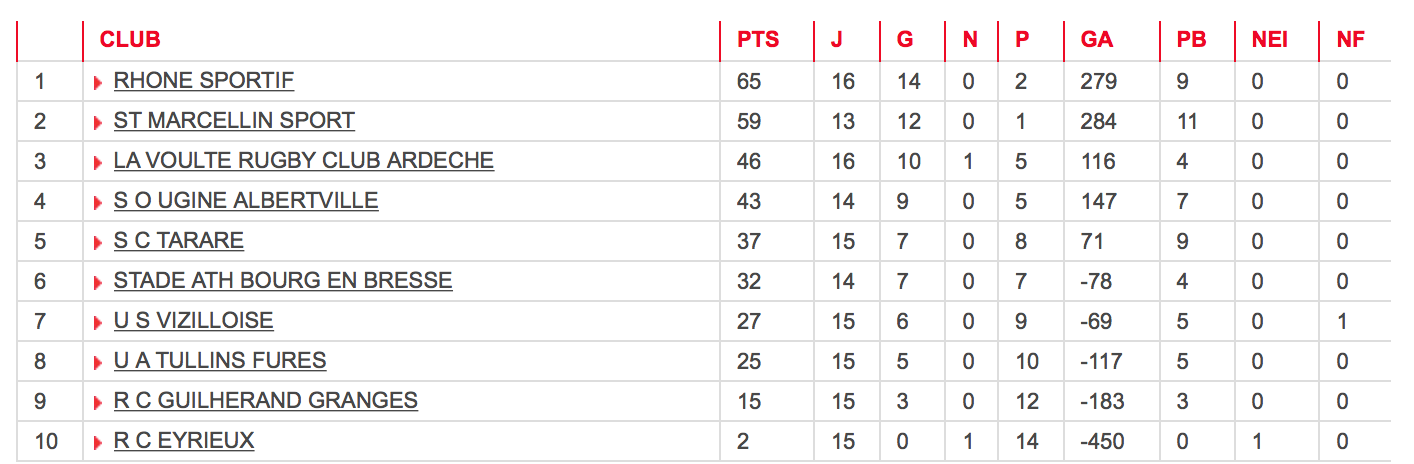1414x464 pixels.
Task: Click the red arrow beside LA VOULTE RUGBY CLUB ARDECHE
Action: pyautogui.click(x=98, y=163)
